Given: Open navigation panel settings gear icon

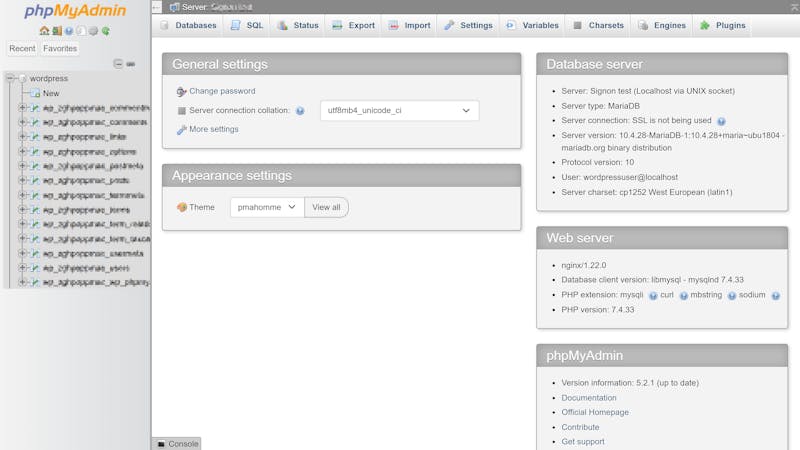Looking at the screenshot, I should 93,31.
